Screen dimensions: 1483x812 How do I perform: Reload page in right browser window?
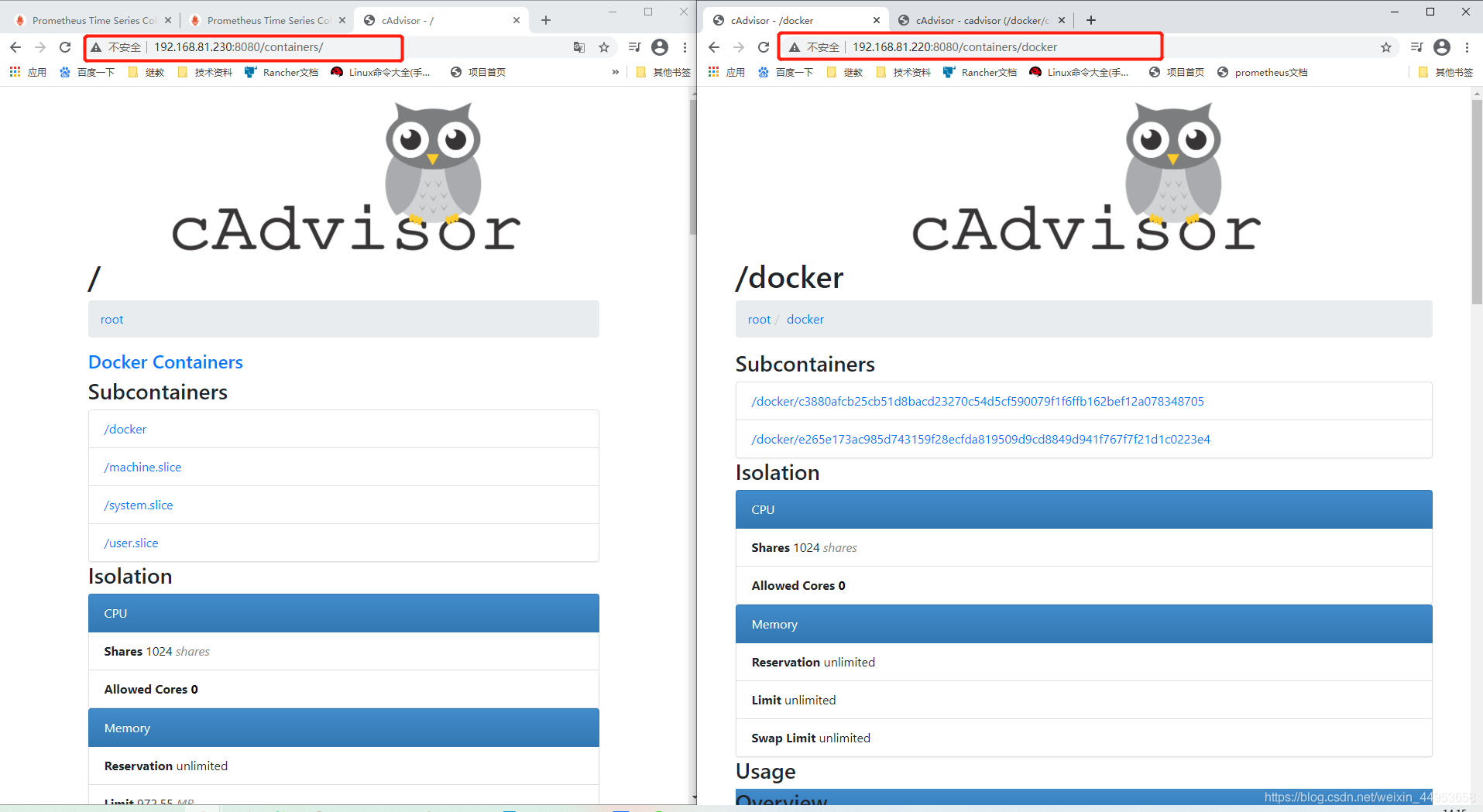[x=764, y=47]
